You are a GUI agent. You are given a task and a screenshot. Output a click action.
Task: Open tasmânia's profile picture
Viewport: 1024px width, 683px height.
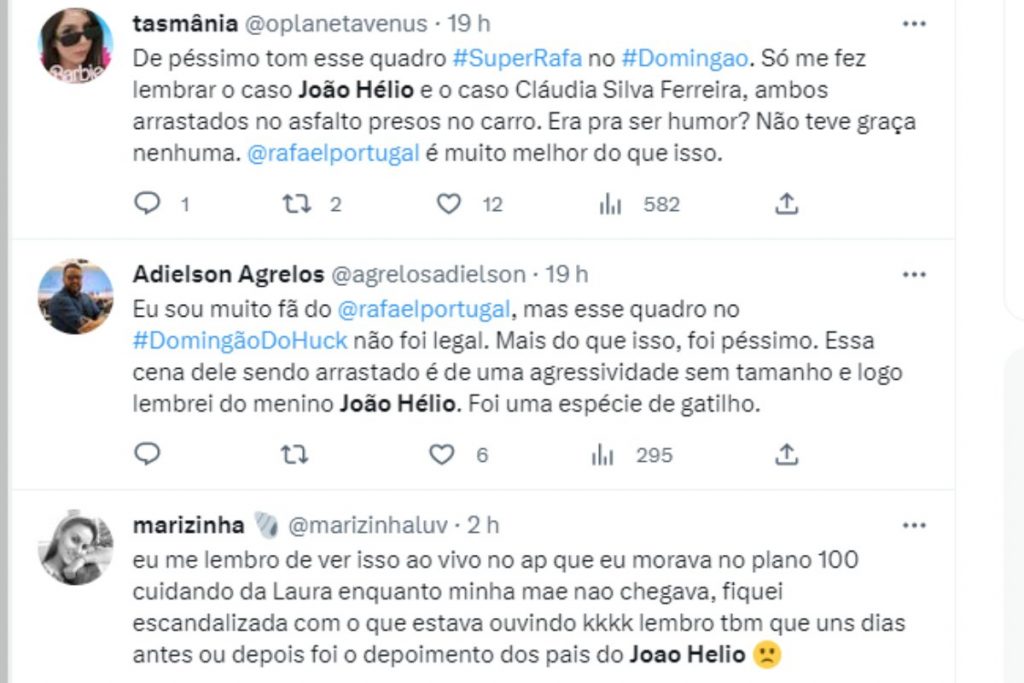(75, 46)
